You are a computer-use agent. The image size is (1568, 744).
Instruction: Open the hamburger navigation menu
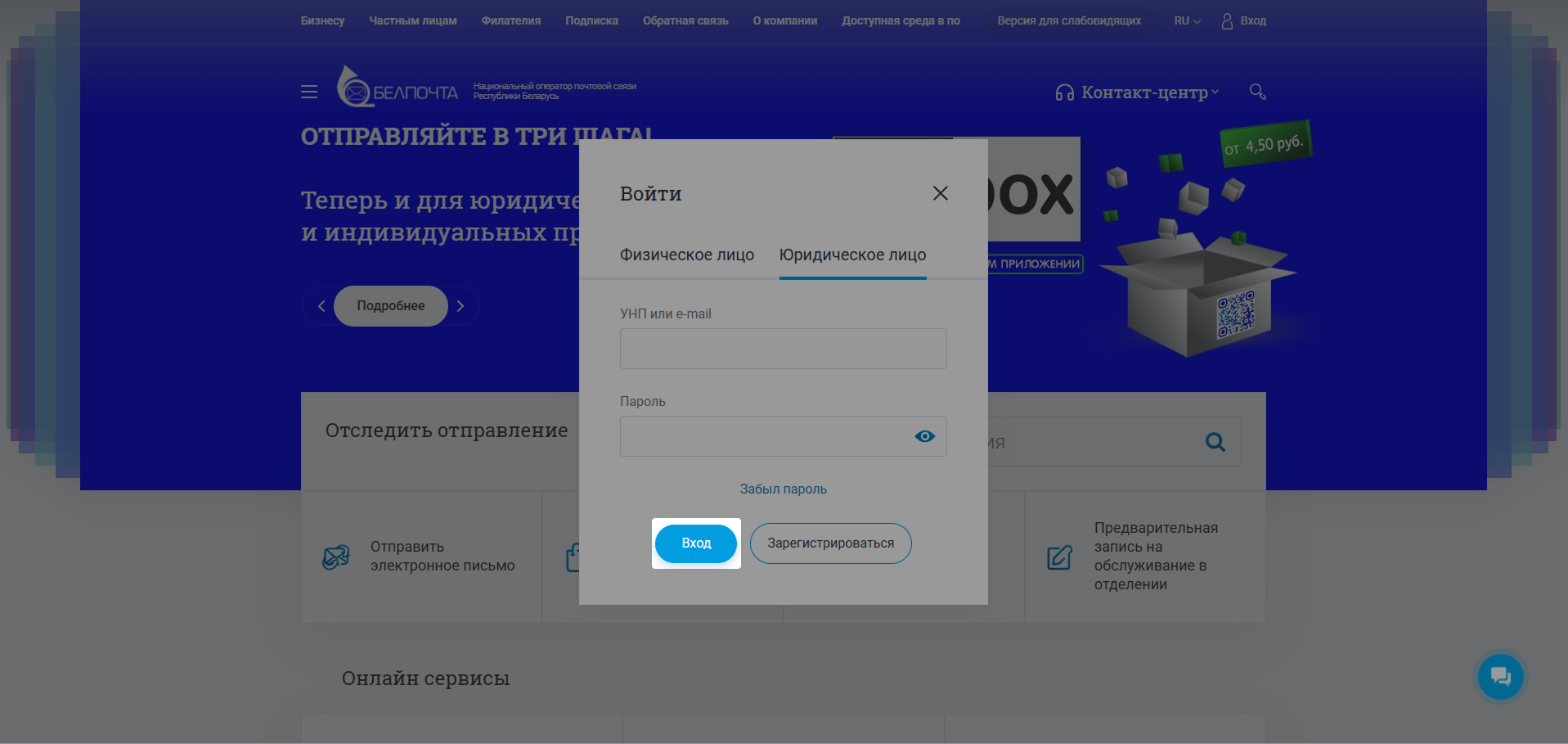coord(308,92)
